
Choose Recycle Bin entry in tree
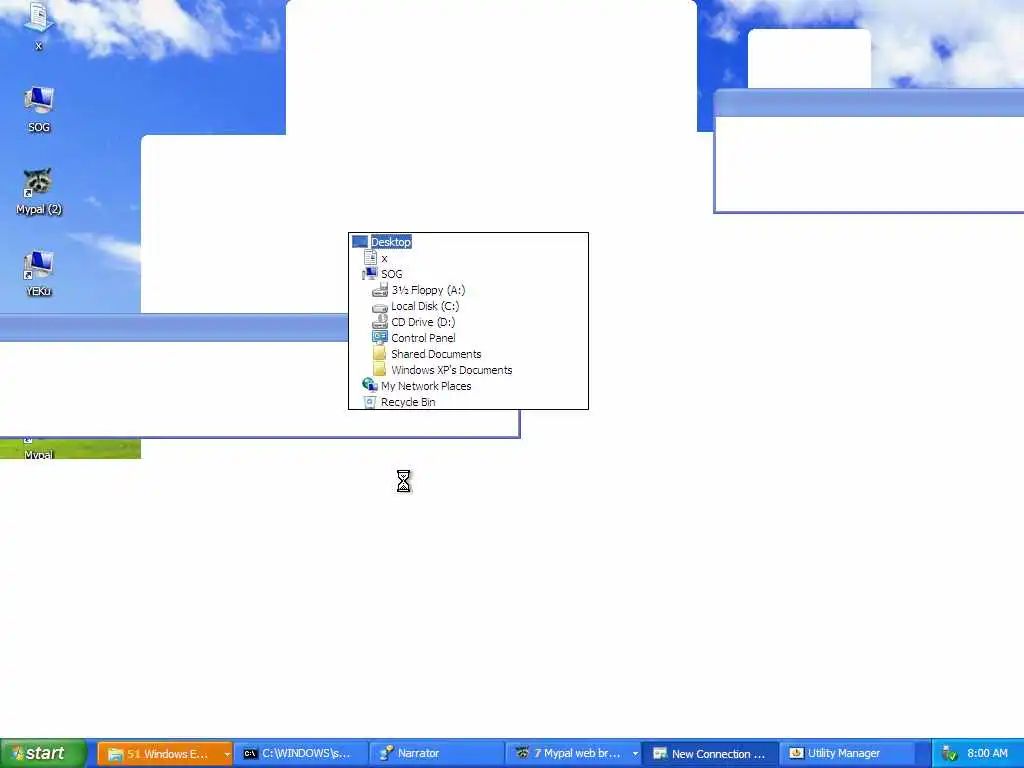coord(408,402)
